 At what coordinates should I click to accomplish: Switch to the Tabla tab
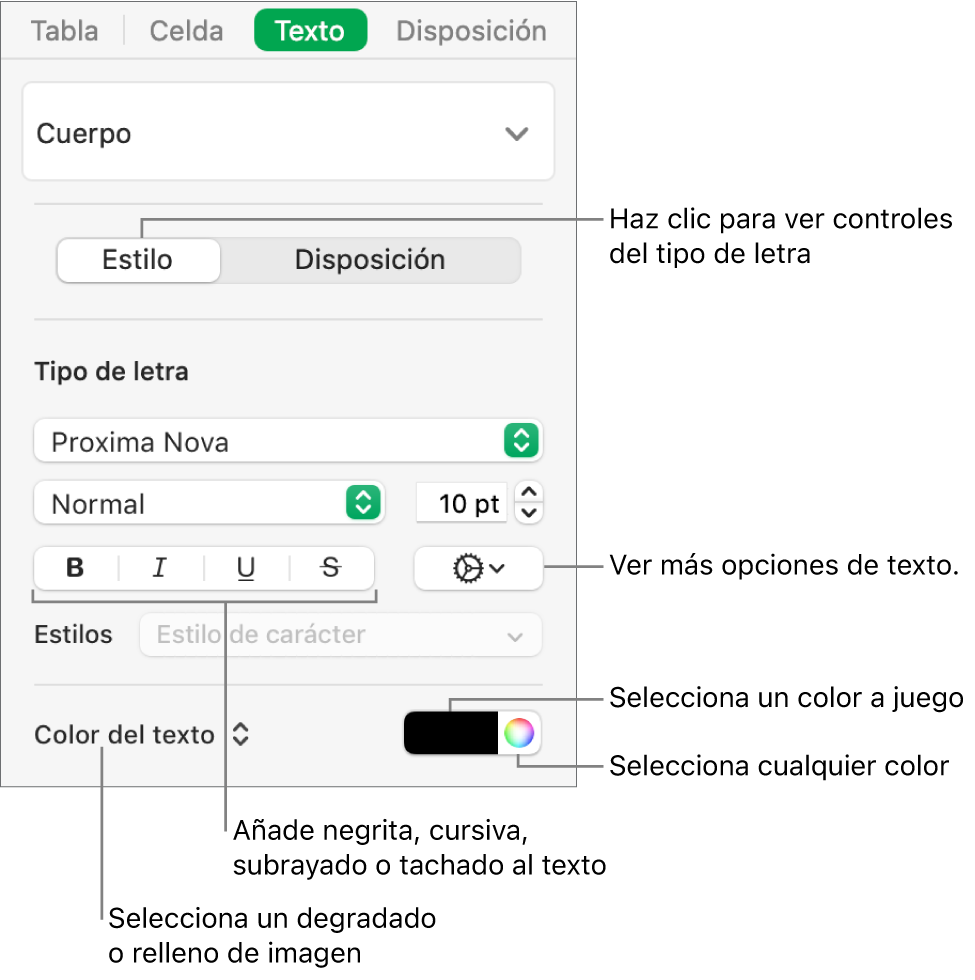(64, 31)
